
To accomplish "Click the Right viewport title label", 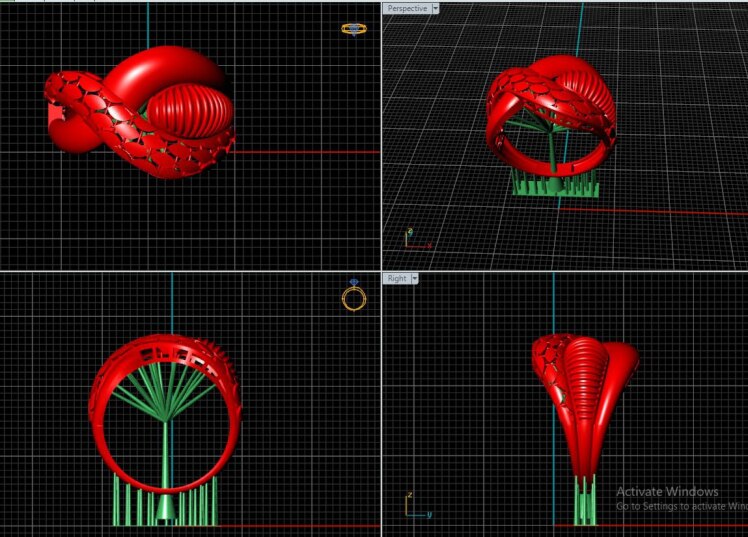I will [x=396, y=278].
